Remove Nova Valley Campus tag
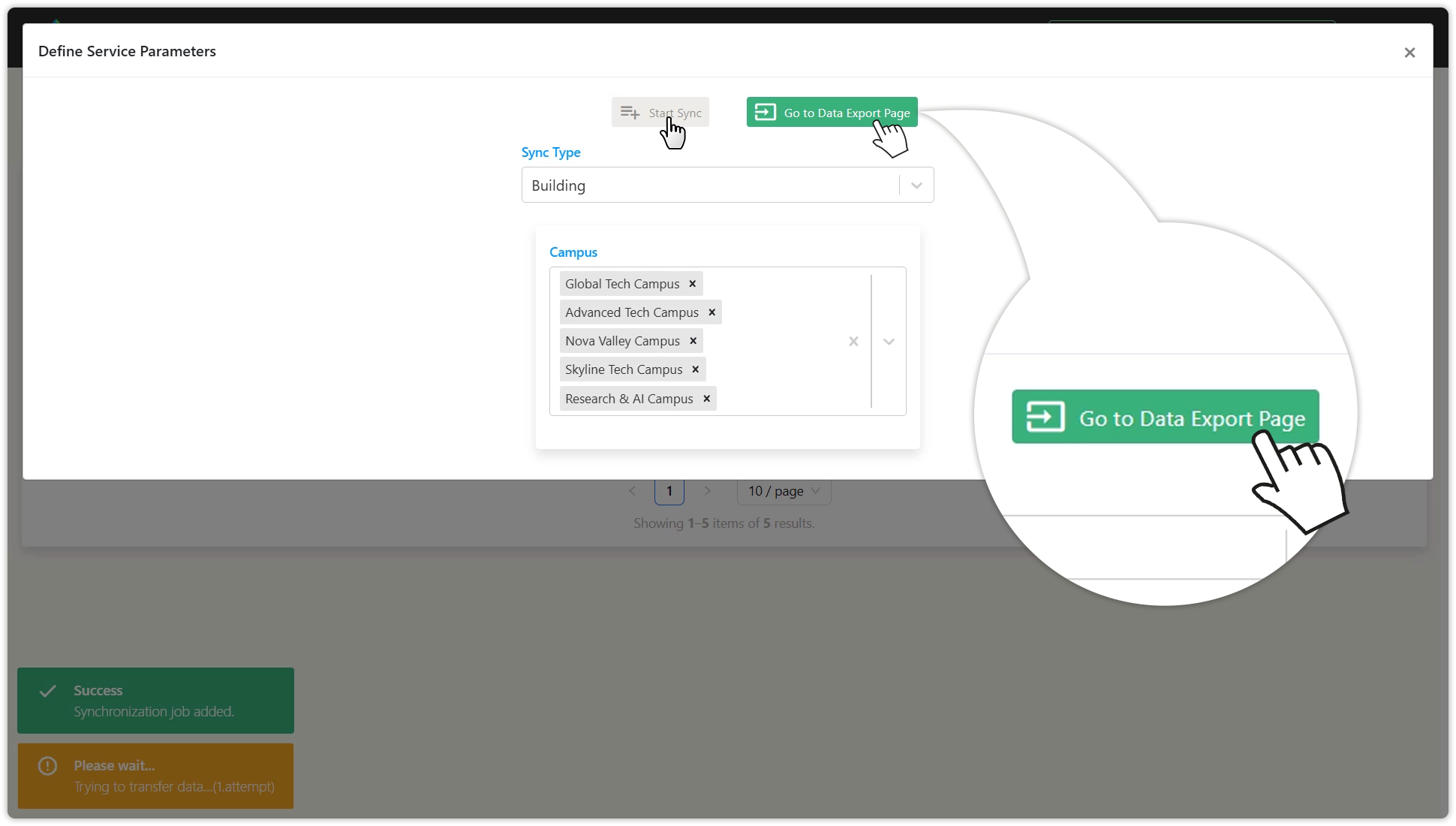The image size is (1456, 826). (x=693, y=341)
